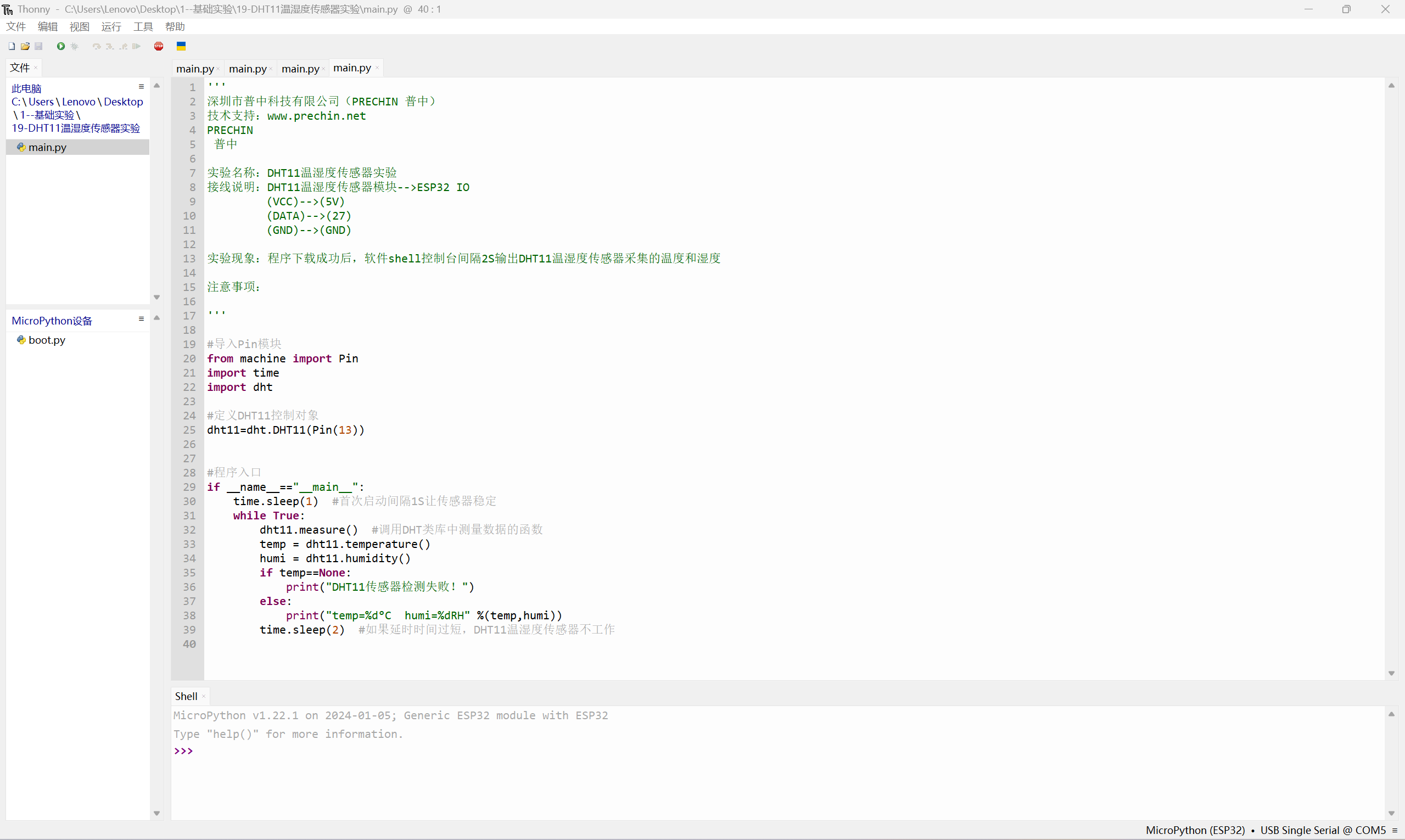Navigate to Lenovo folder in path
Viewport: 1405px width, 840px height.
pyautogui.click(x=79, y=102)
